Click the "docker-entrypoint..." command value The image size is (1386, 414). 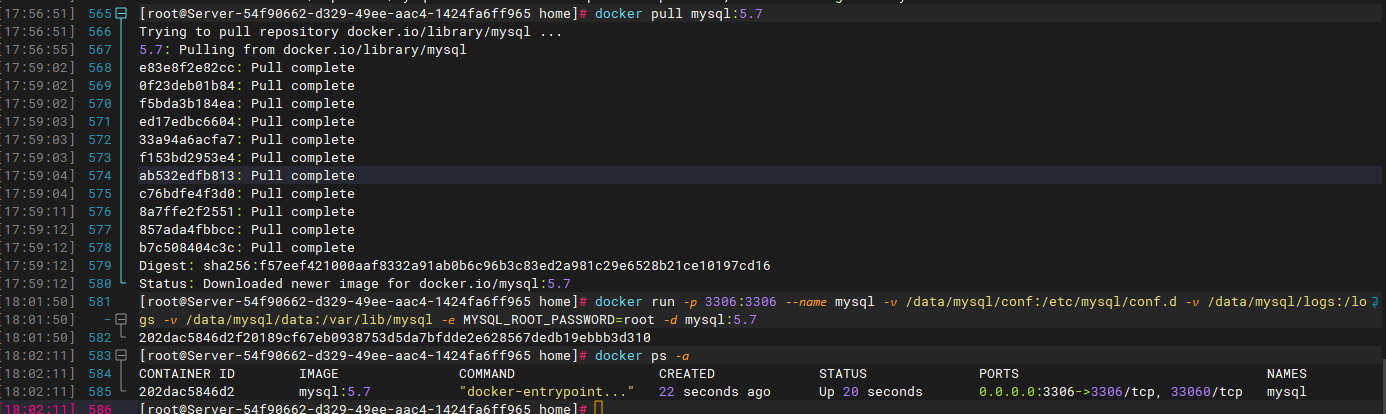coord(547,392)
